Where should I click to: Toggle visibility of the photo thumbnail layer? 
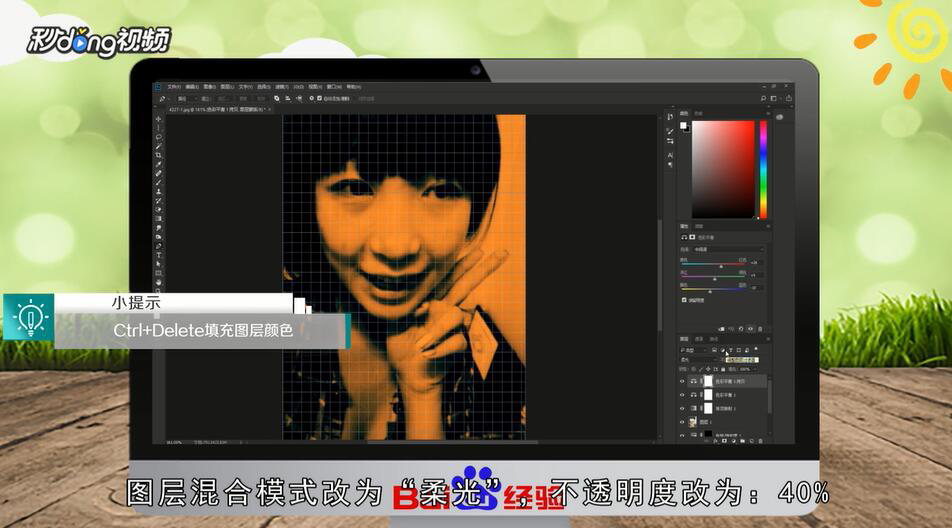pos(682,422)
